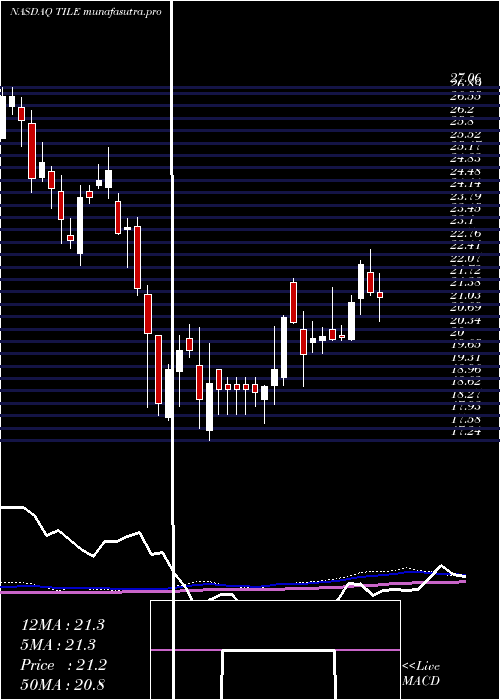500x700 pixels.
Task: Click the Price : 21.2 readout
Action: pyautogui.click(x=63, y=665)
